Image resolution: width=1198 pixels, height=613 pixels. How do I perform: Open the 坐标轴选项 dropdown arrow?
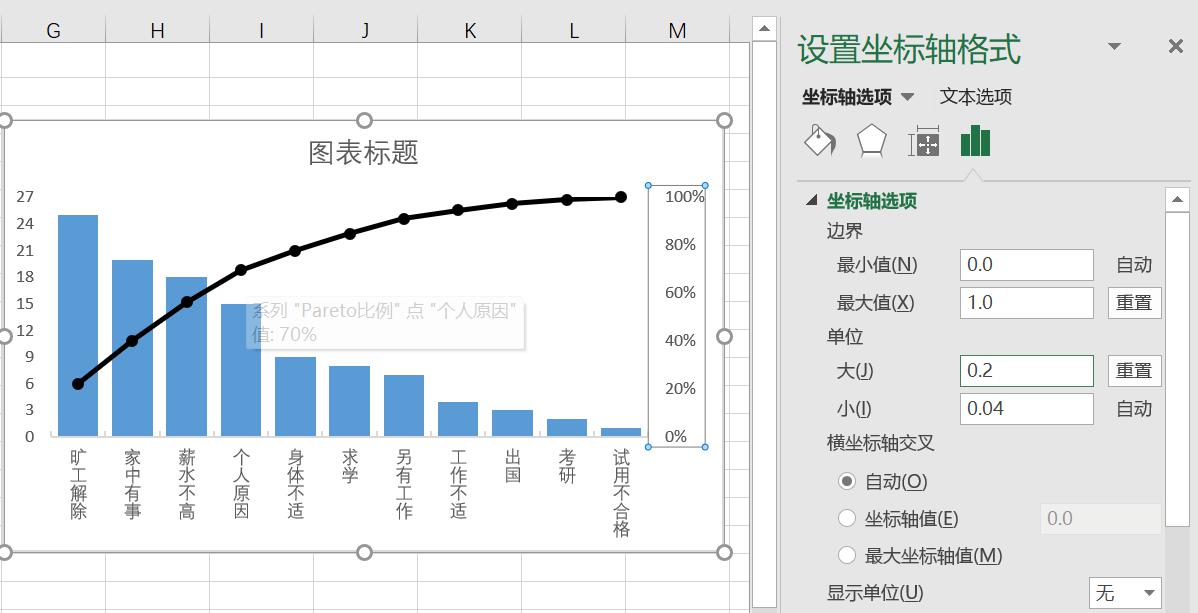(x=908, y=97)
